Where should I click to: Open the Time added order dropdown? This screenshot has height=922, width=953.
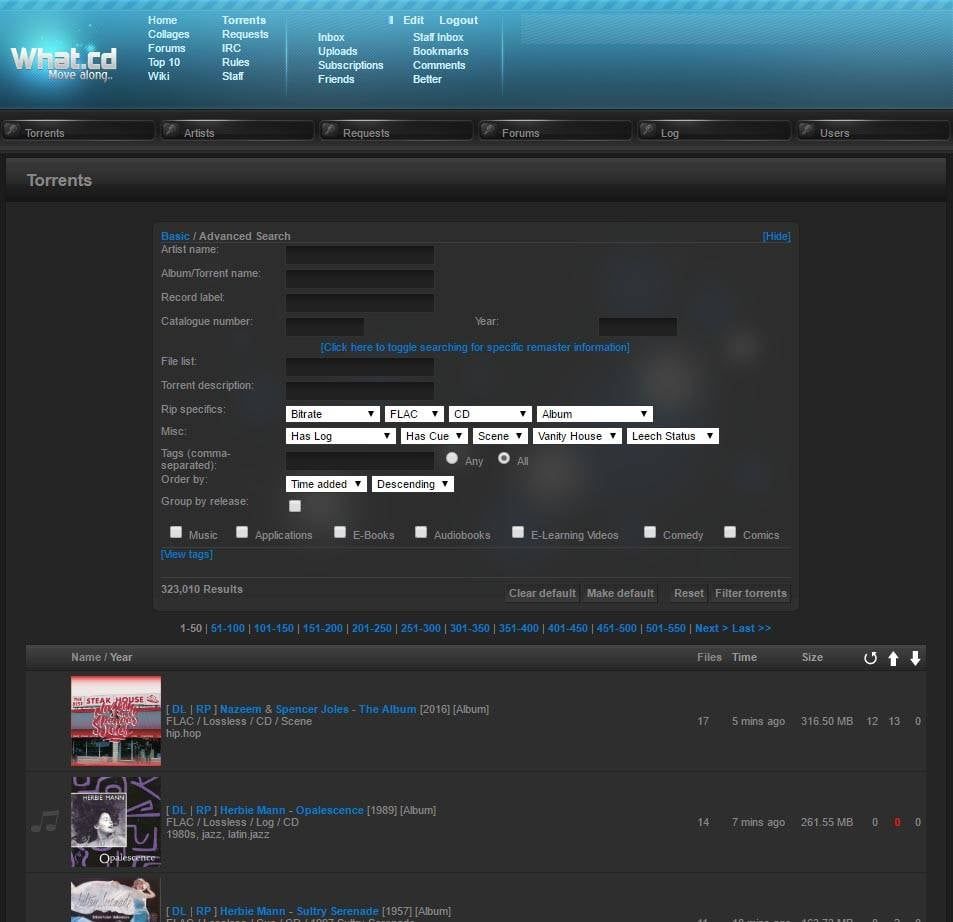(x=326, y=484)
